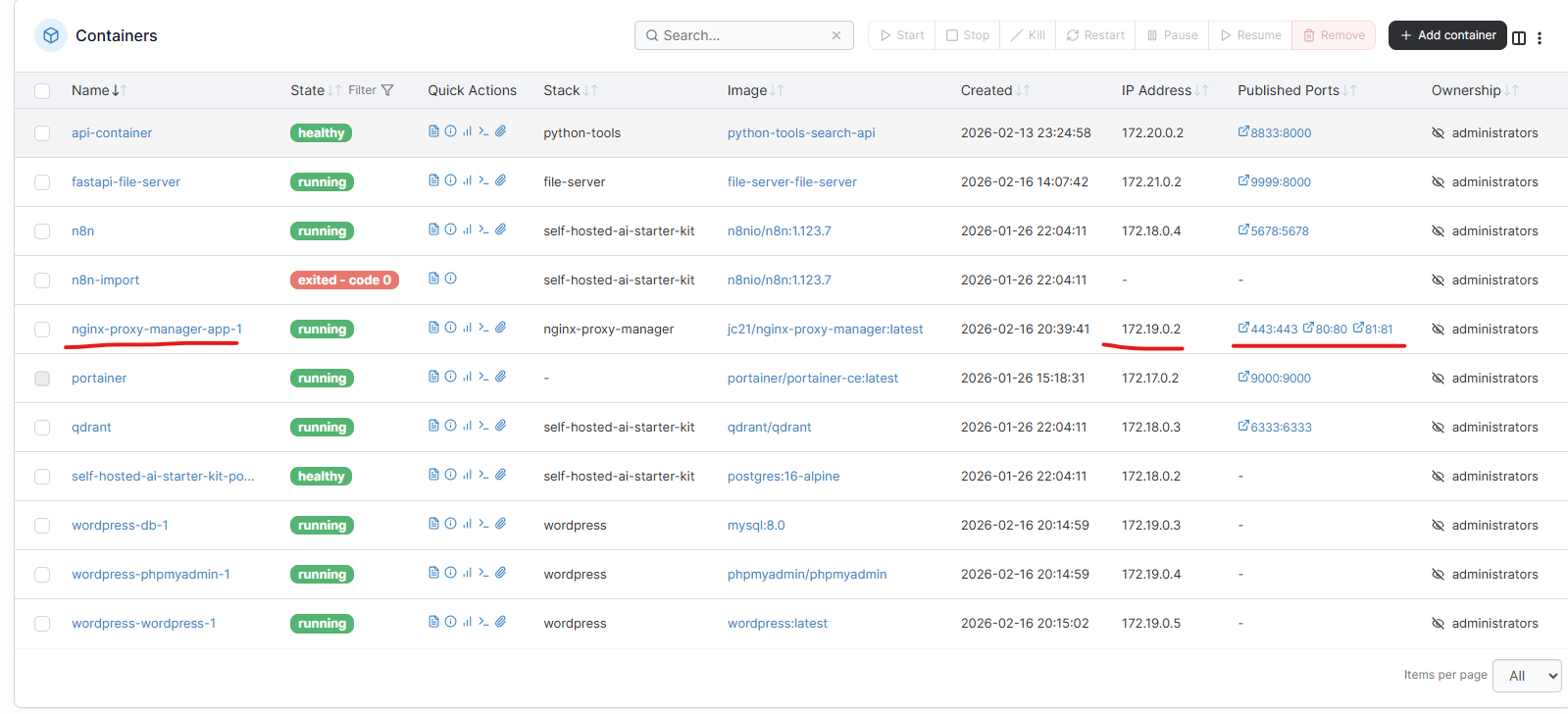
Task: Click the Add container button
Action: pyautogui.click(x=1448, y=35)
